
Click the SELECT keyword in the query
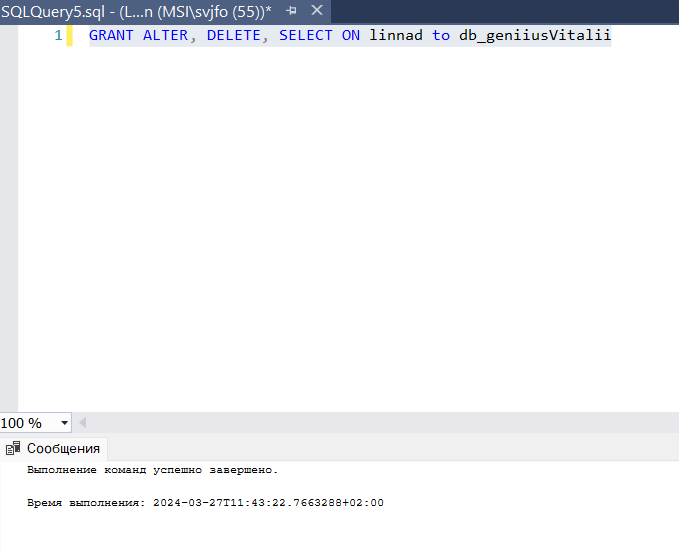point(305,35)
